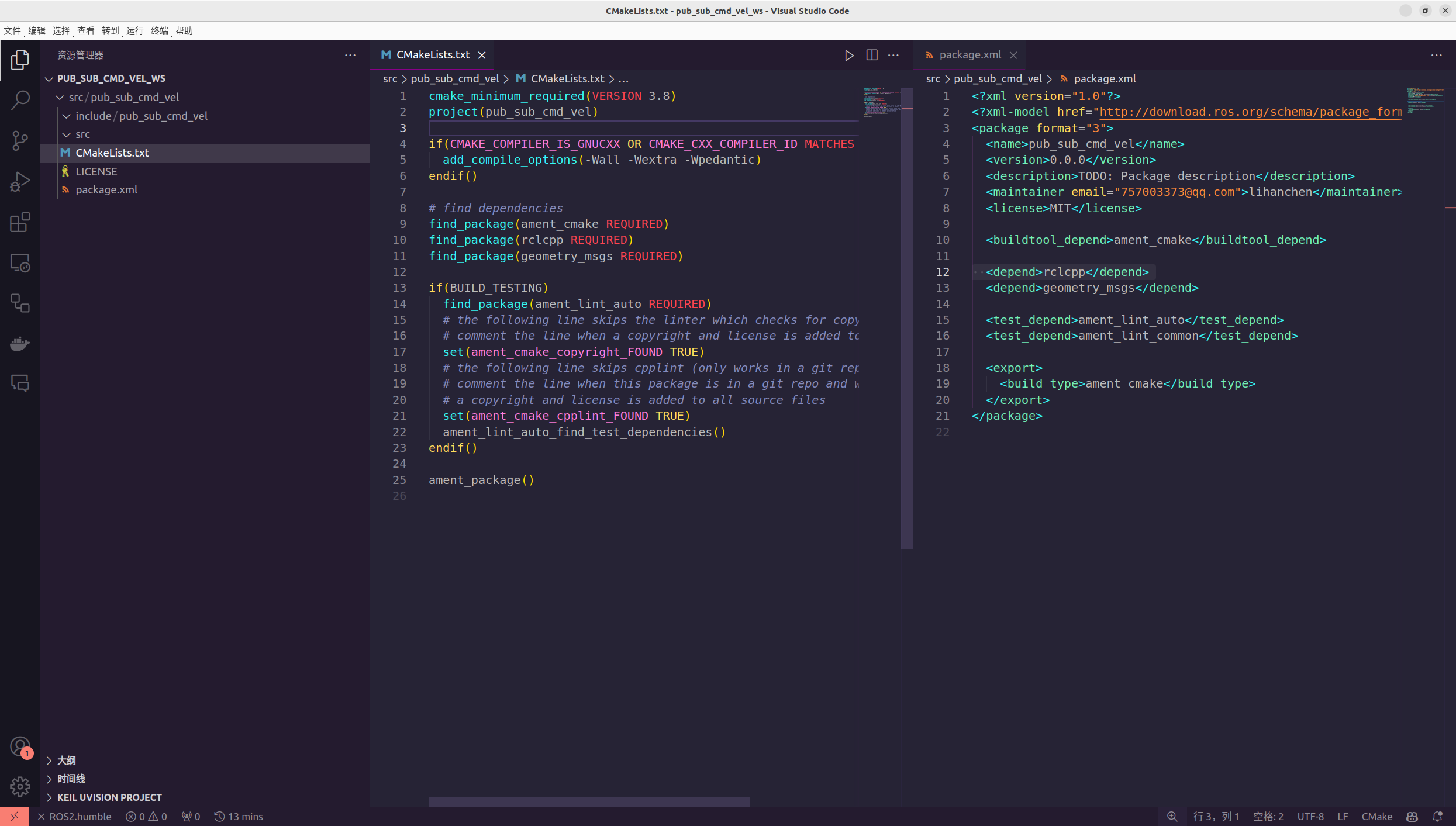Open the Extensions view
Screen dimensions: 1456x826
pyautogui.click(x=20, y=222)
